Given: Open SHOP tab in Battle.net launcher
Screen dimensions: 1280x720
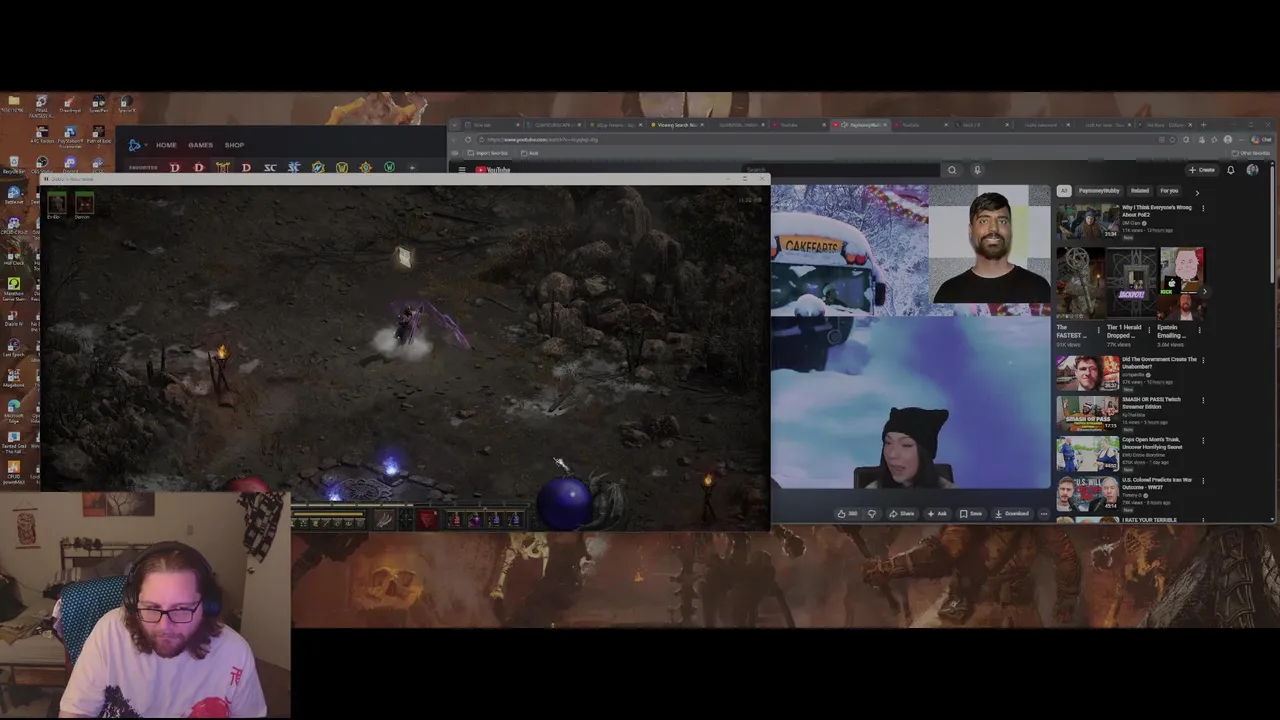Looking at the screenshot, I should click(x=234, y=145).
